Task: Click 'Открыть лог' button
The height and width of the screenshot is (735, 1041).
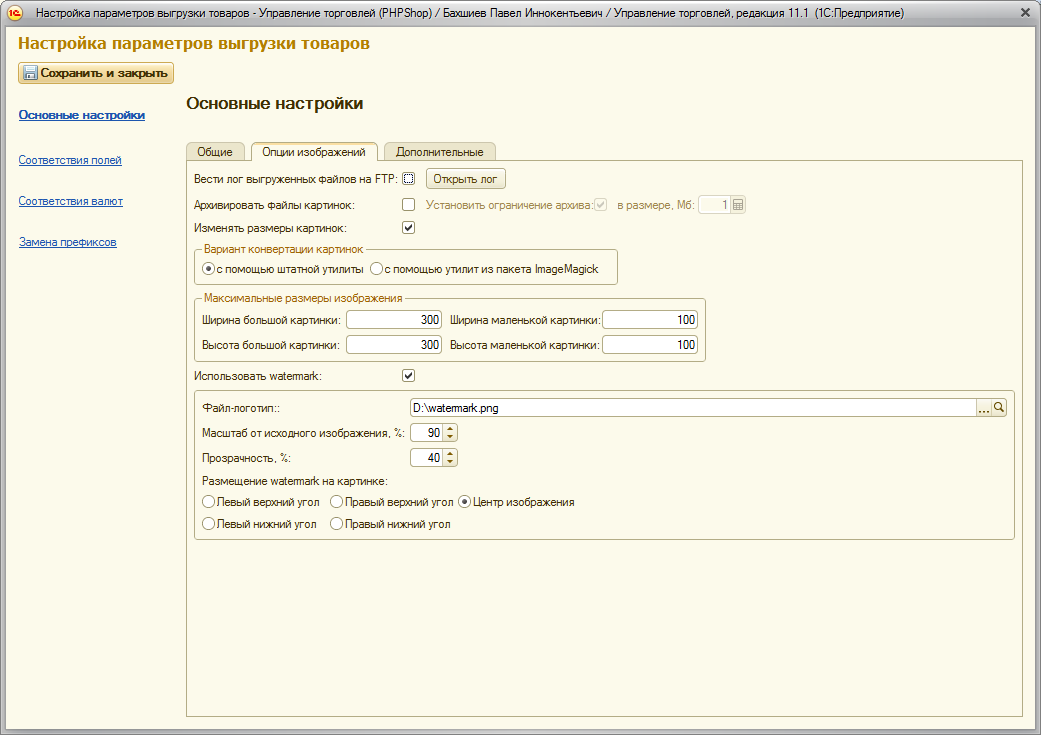Action: coord(465,179)
